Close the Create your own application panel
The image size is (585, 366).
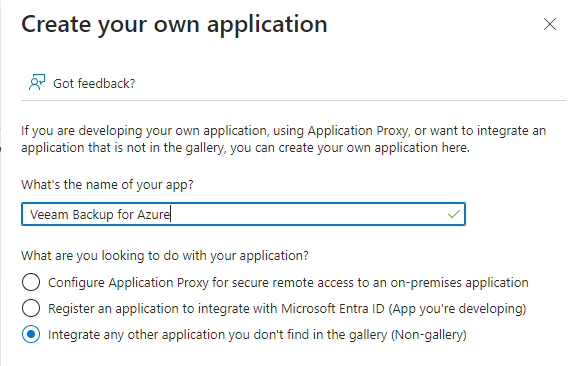click(550, 24)
